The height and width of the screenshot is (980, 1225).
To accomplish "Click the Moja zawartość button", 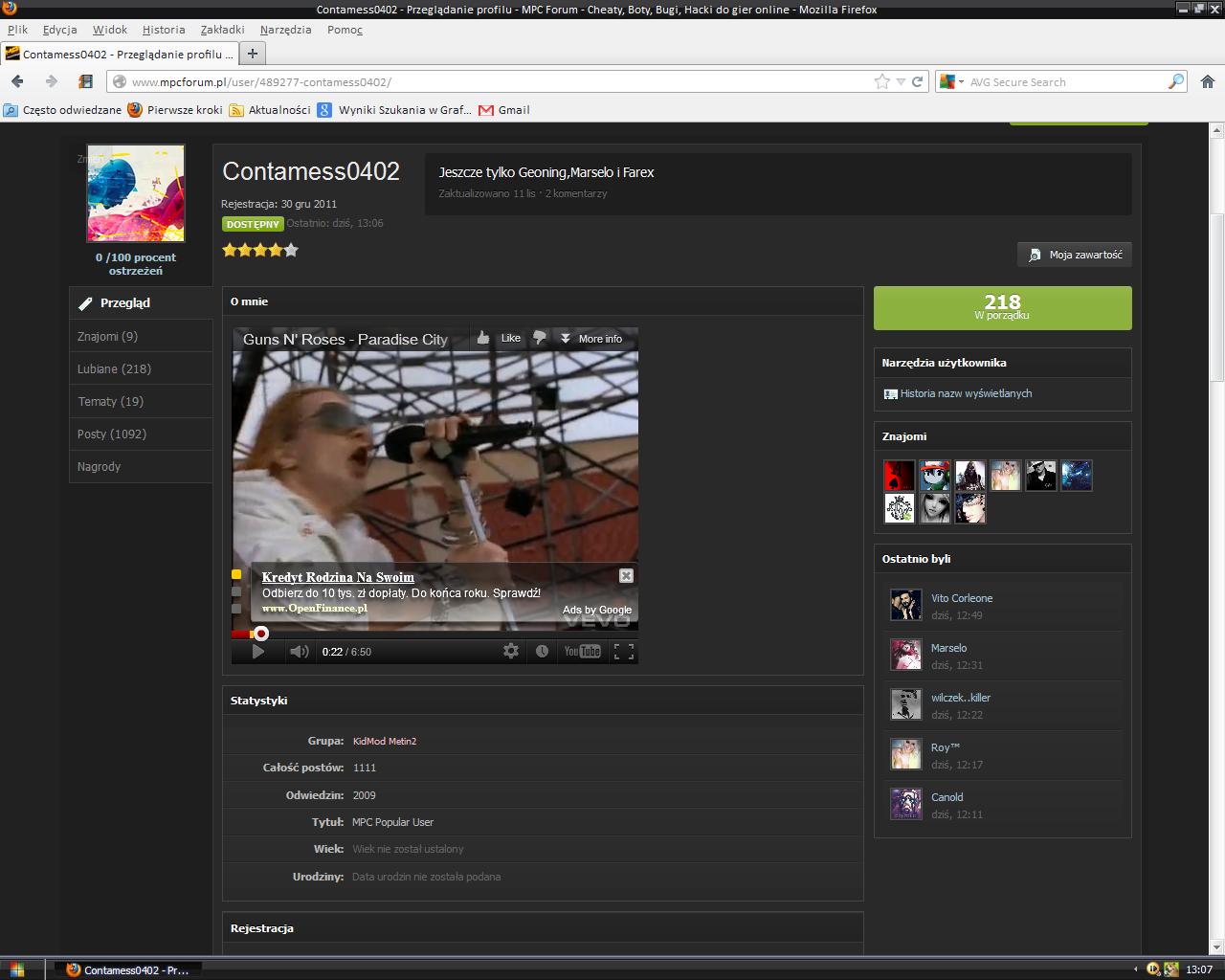I will tap(1075, 255).
